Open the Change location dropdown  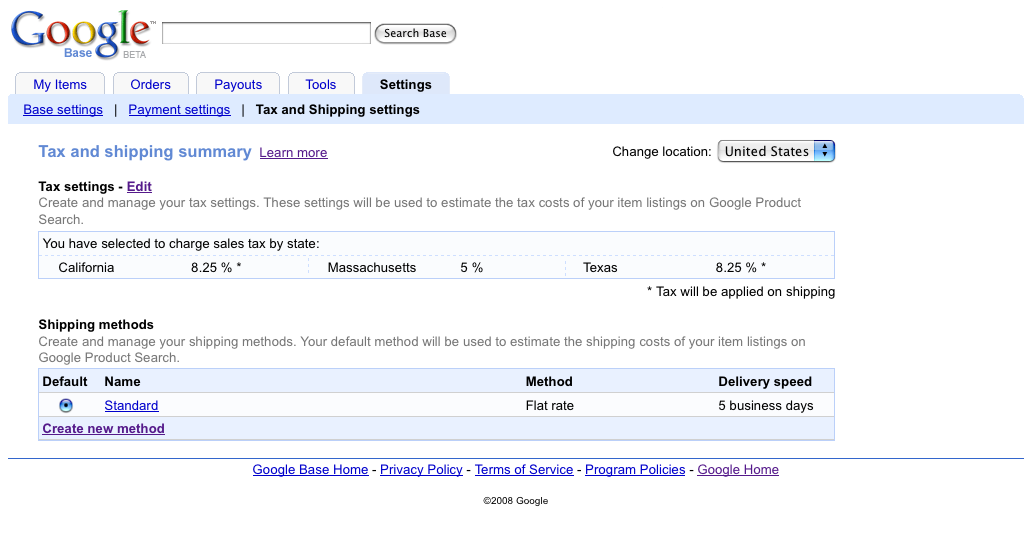point(776,151)
